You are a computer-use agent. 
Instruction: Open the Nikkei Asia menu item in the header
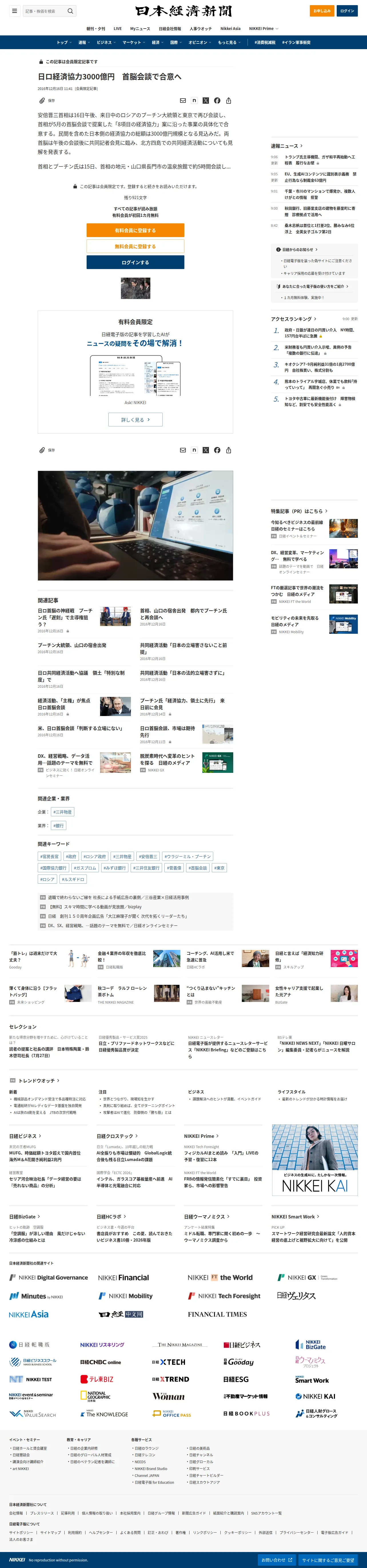[x=230, y=29]
